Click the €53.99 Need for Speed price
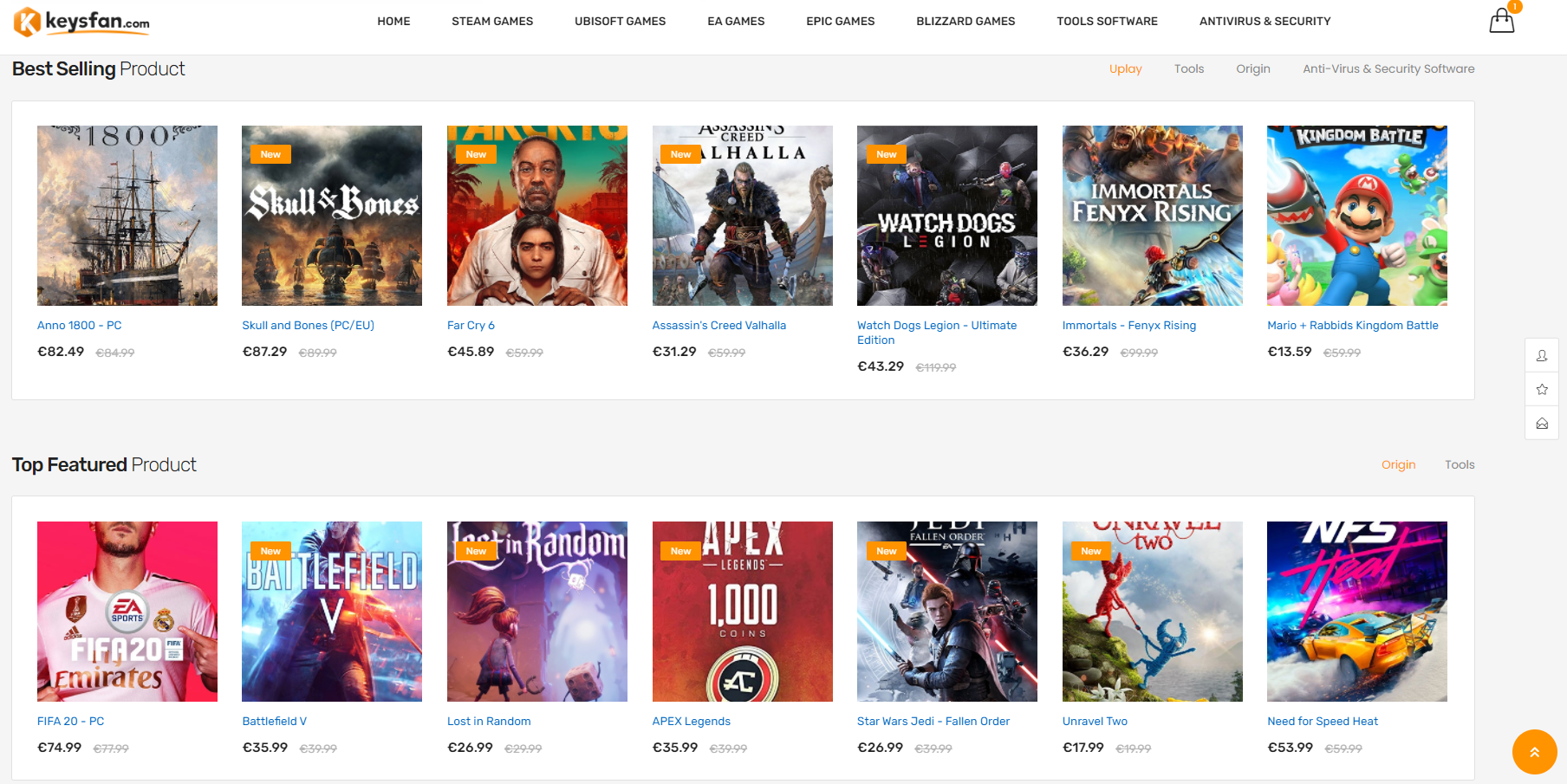This screenshot has width=1567, height=784. pyautogui.click(x=1291, y=748)
